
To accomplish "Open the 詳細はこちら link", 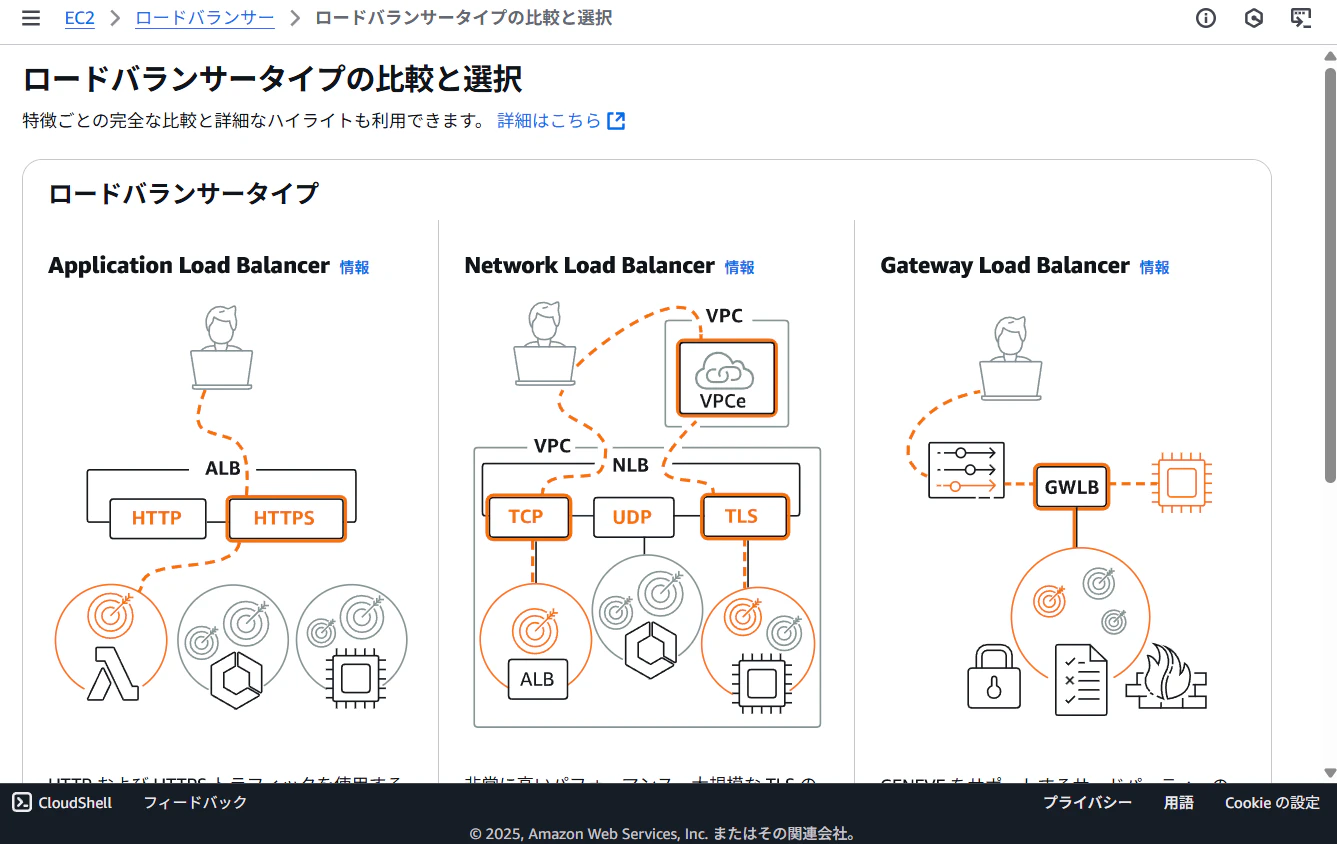I will (549, 121).
